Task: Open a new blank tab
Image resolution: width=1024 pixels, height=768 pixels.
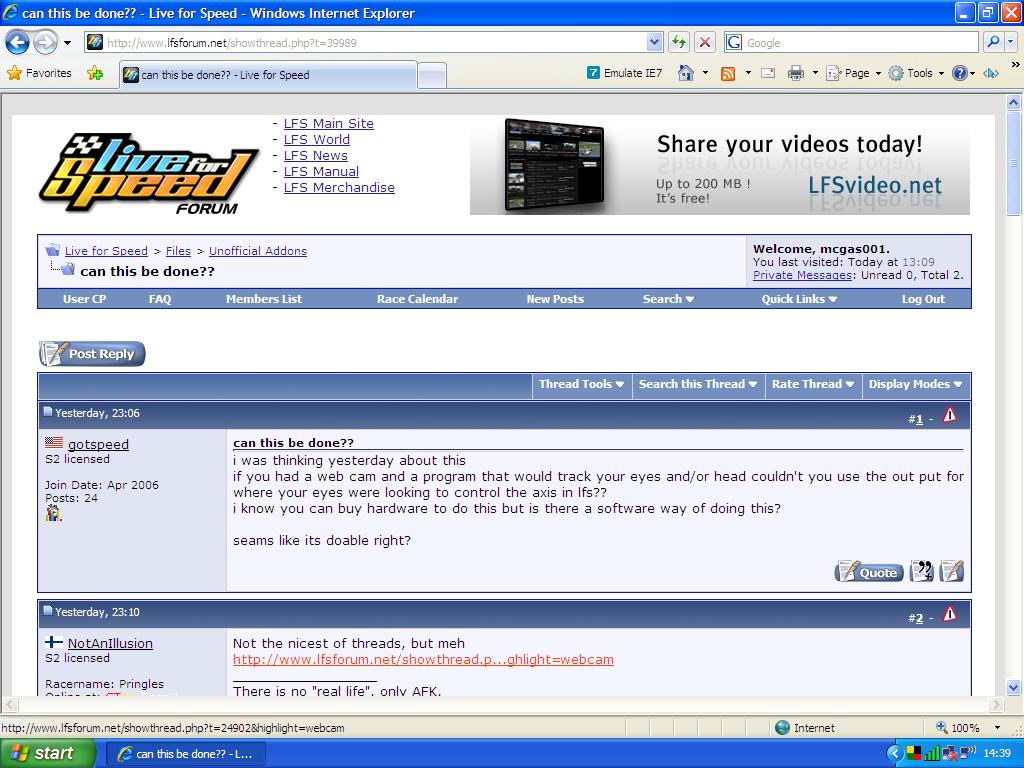Action: [432, 75]
